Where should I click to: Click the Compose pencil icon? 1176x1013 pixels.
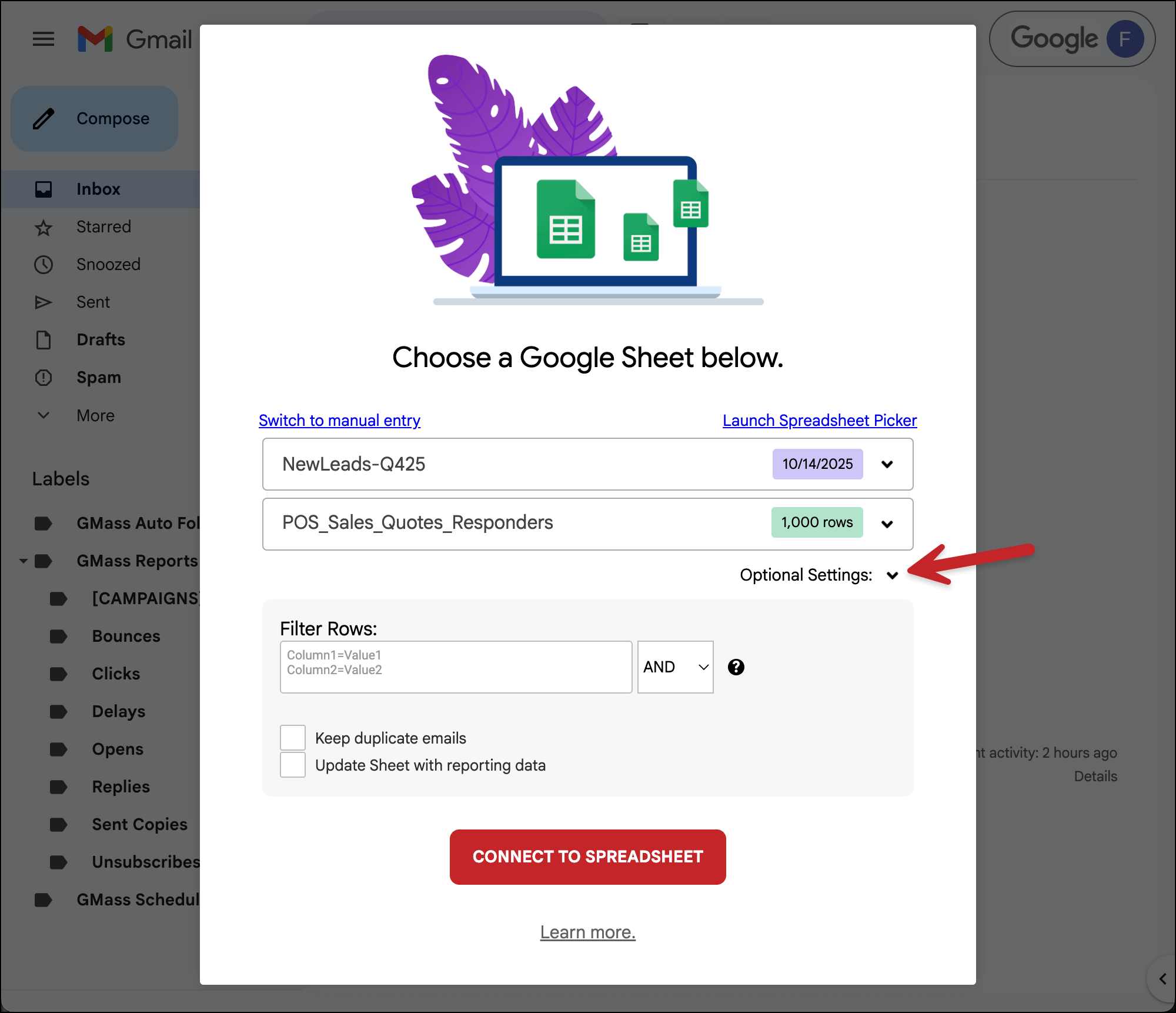click(x=44, y=119)
